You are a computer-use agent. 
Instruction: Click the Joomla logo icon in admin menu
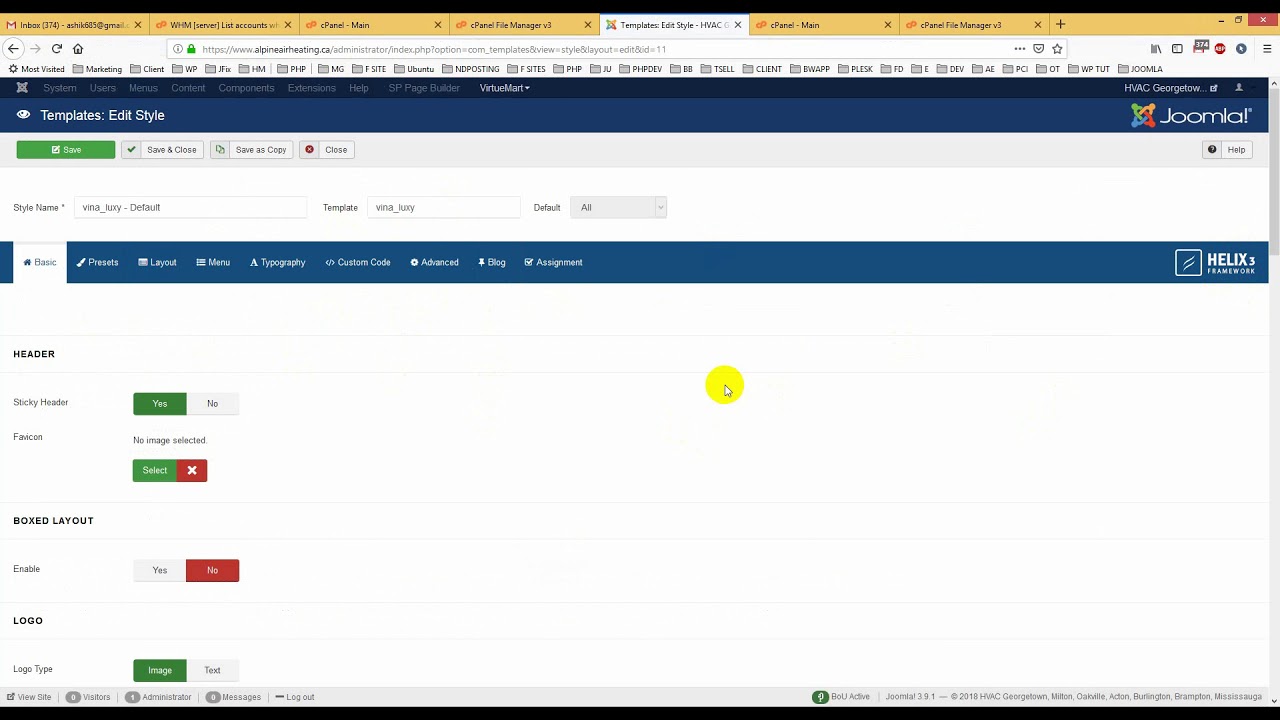click(x=22, y=88)
